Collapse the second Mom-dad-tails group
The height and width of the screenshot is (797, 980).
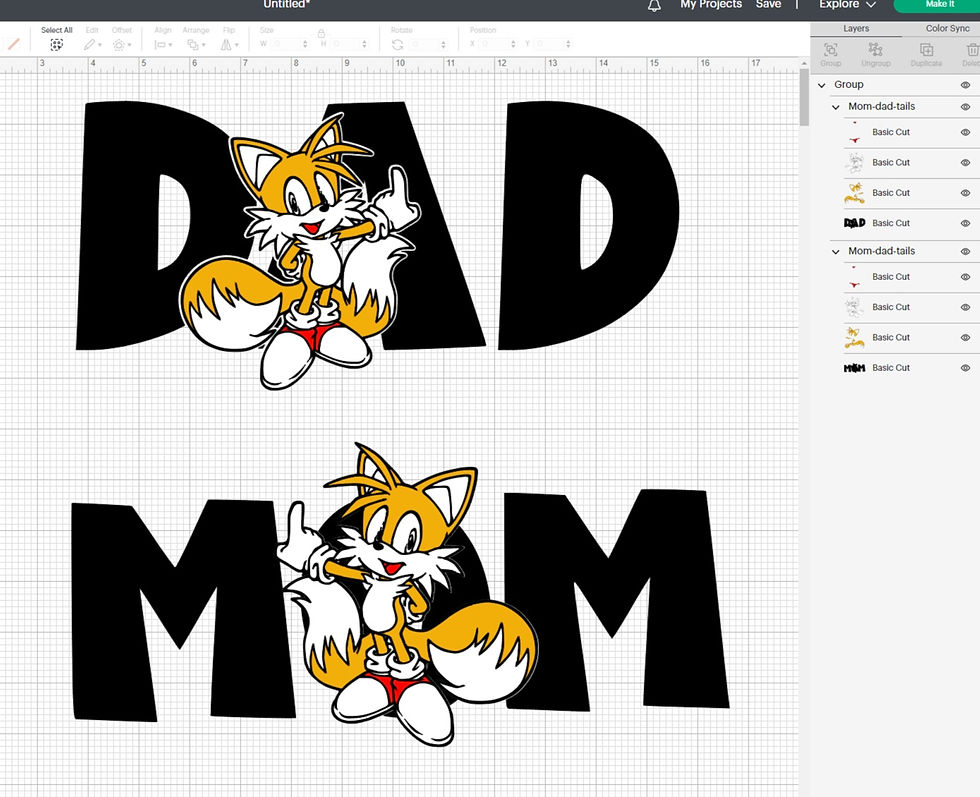pyautogui.click(x=836, y=251)
